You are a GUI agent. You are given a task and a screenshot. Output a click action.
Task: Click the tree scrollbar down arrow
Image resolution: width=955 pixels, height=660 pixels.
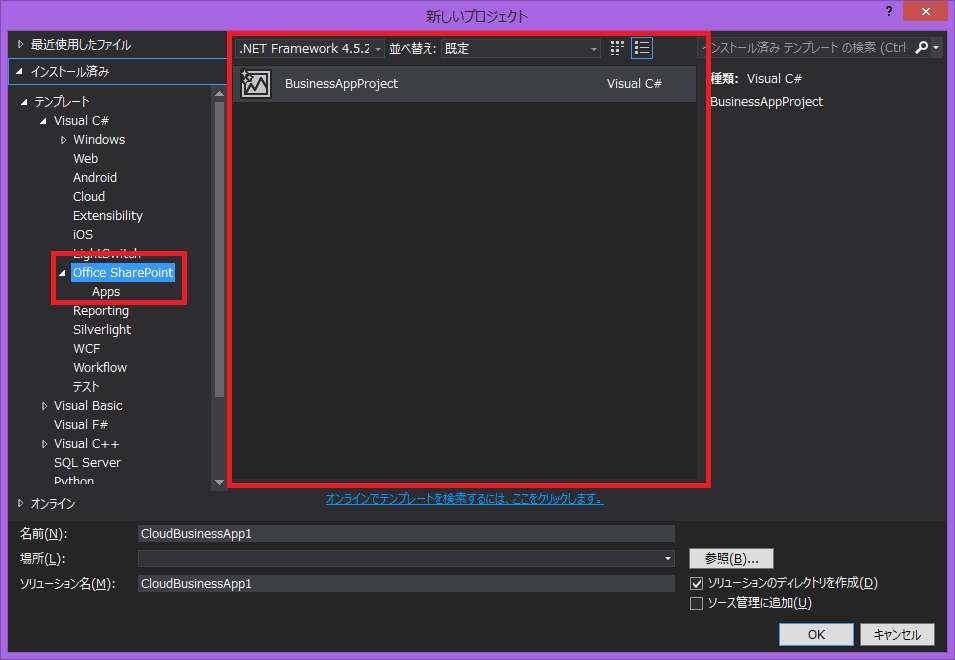pyautogui.click(x=219, y=482)
